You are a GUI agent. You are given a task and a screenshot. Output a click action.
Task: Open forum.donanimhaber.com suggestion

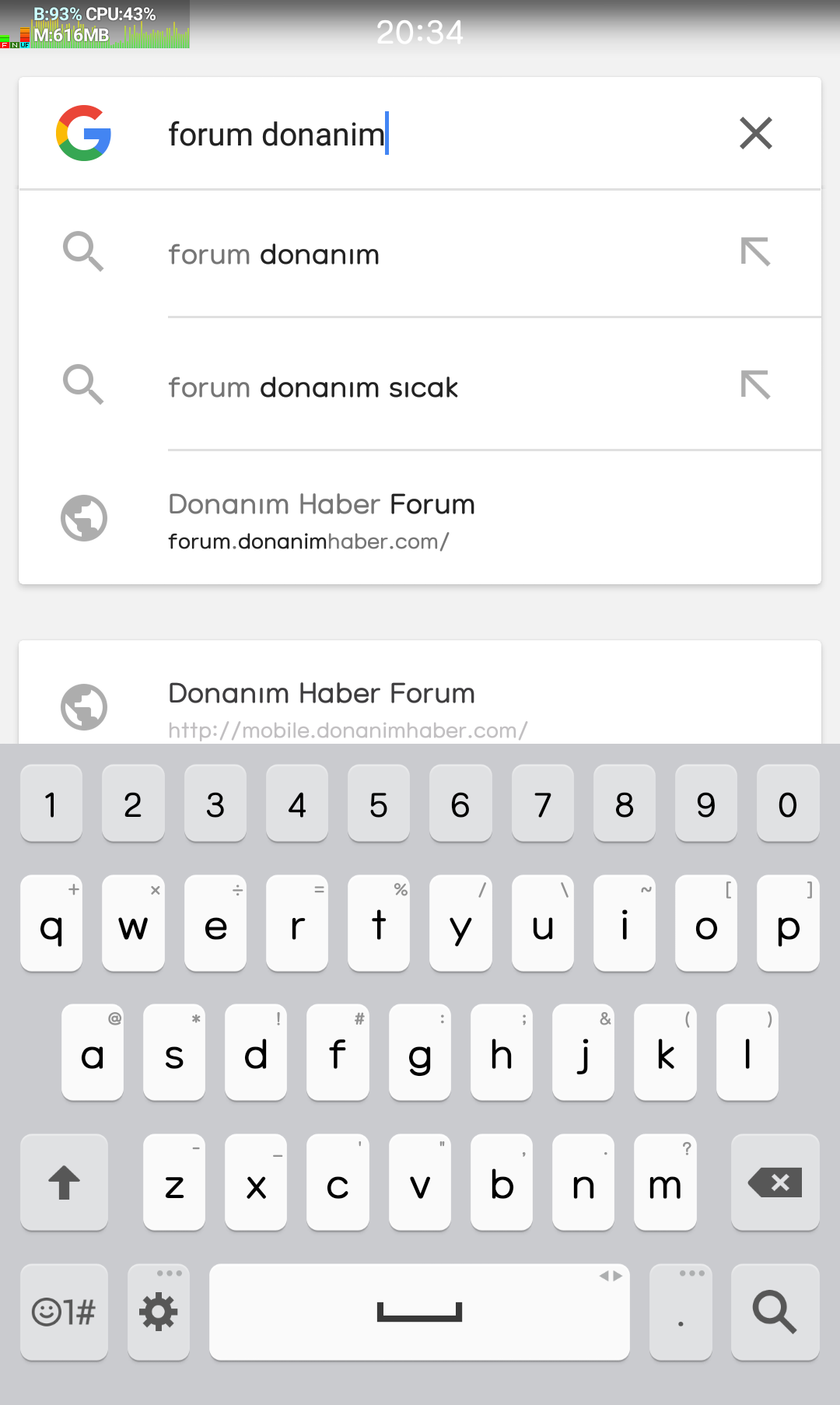coord(420,519)
